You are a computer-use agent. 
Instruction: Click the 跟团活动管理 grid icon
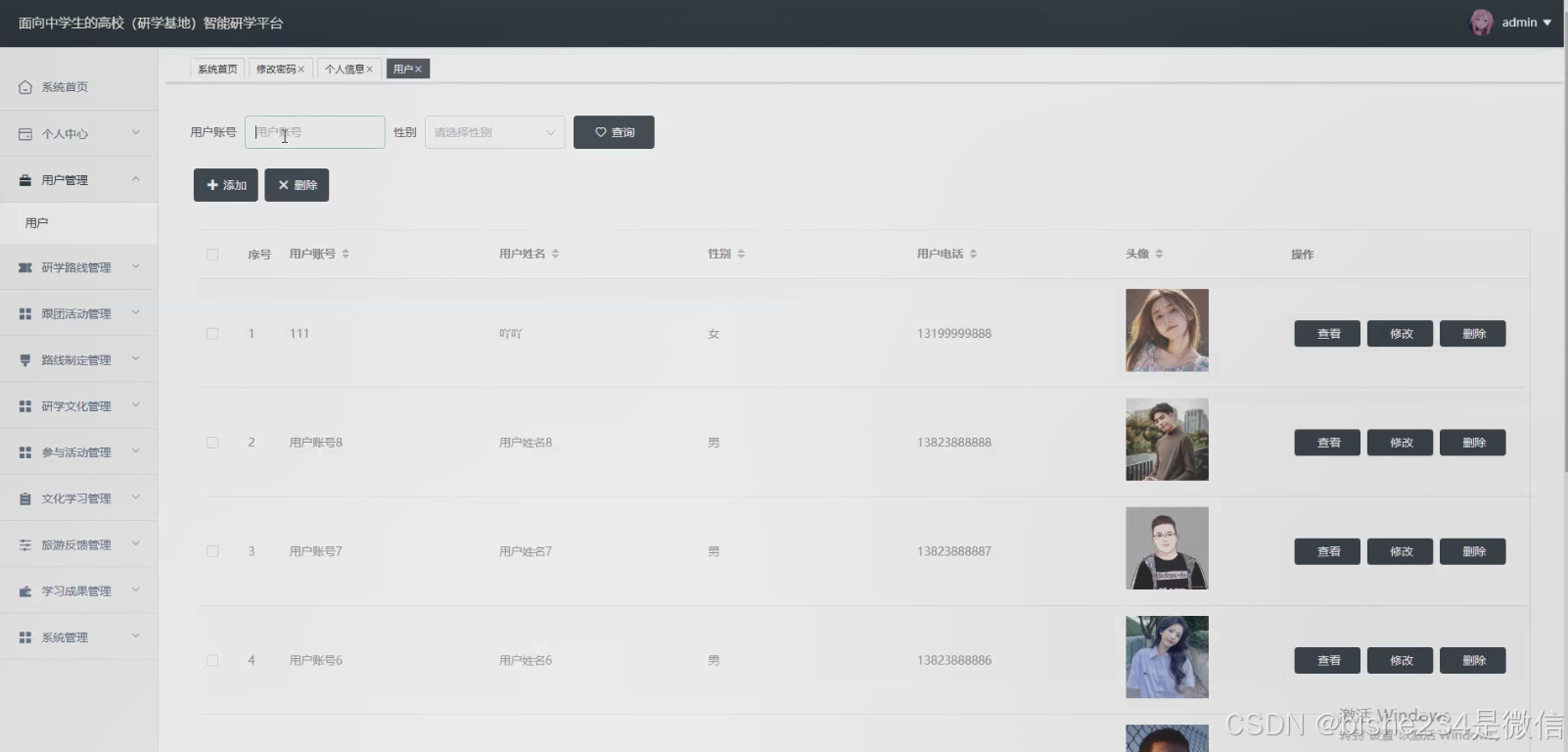point(25,313)
